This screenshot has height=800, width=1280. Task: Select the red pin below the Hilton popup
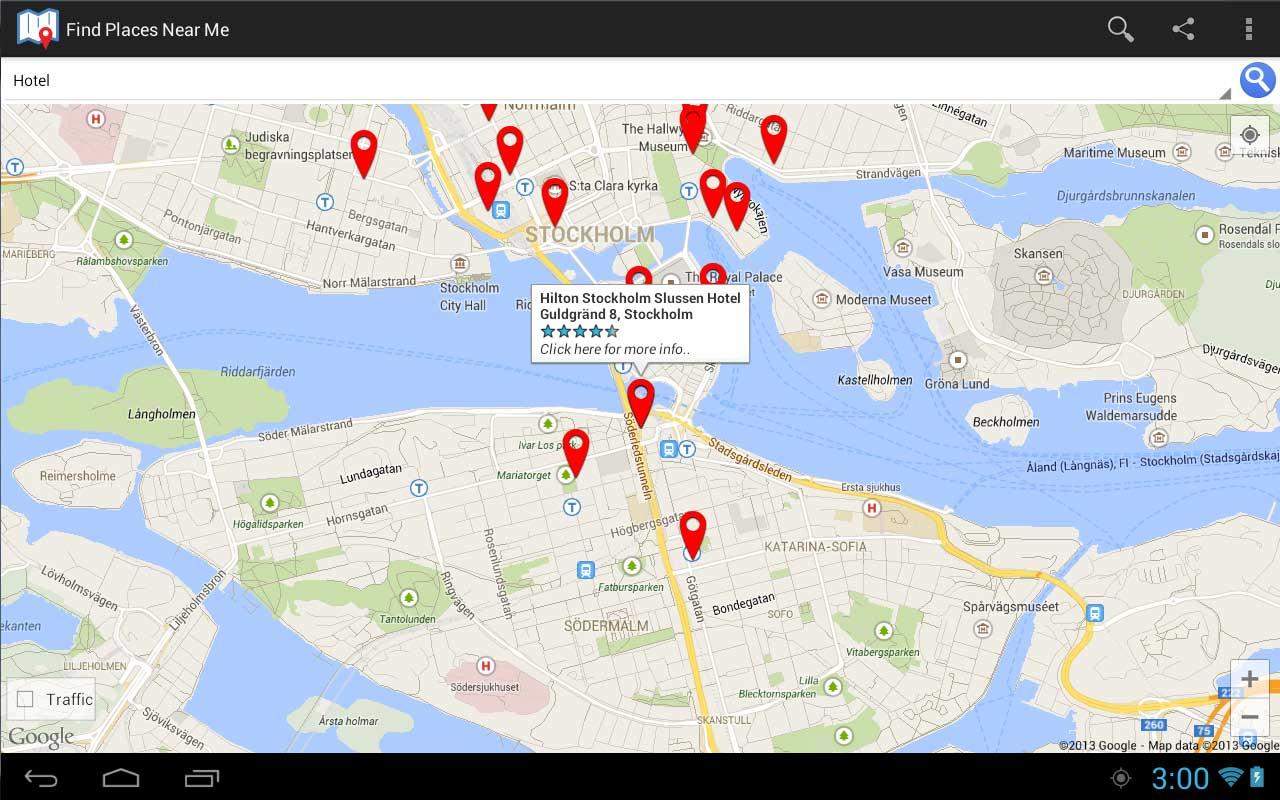pos(641,402)
